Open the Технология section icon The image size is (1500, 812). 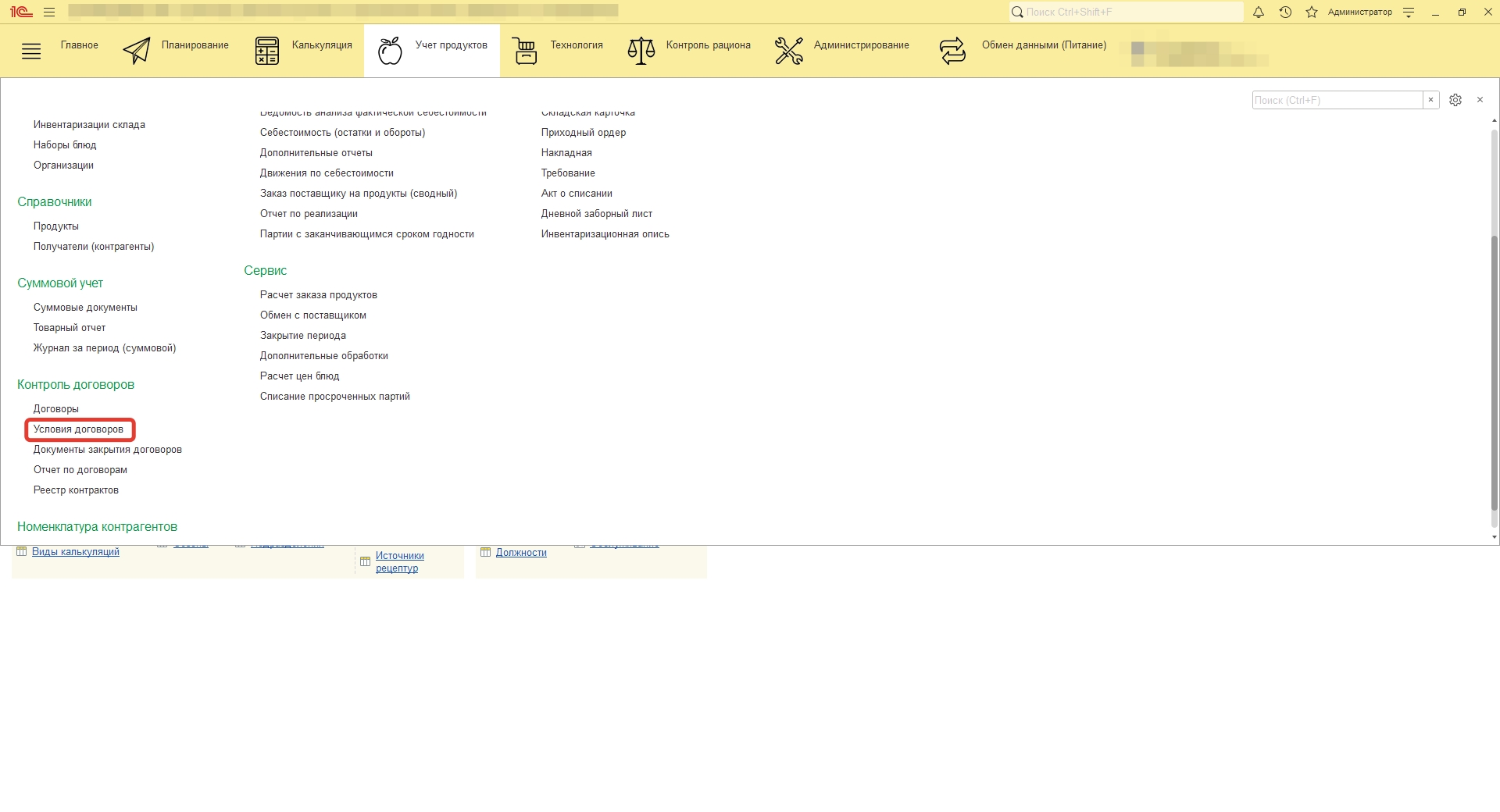pos(524,51)
